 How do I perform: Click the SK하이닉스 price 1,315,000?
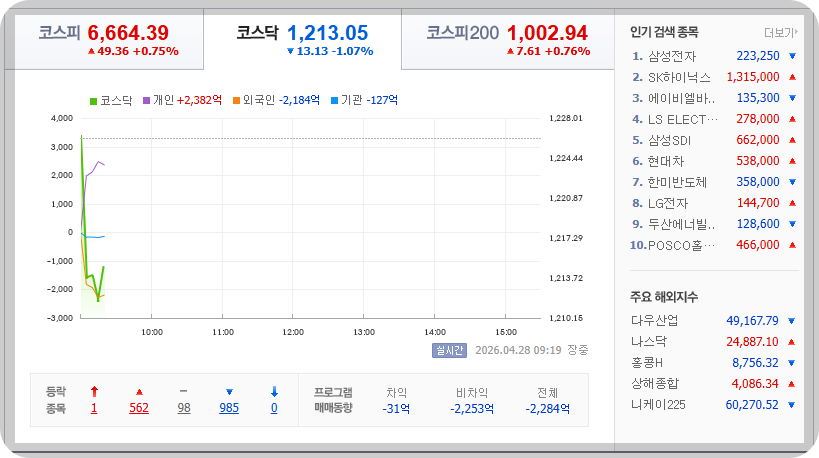[x=753, y=77]
